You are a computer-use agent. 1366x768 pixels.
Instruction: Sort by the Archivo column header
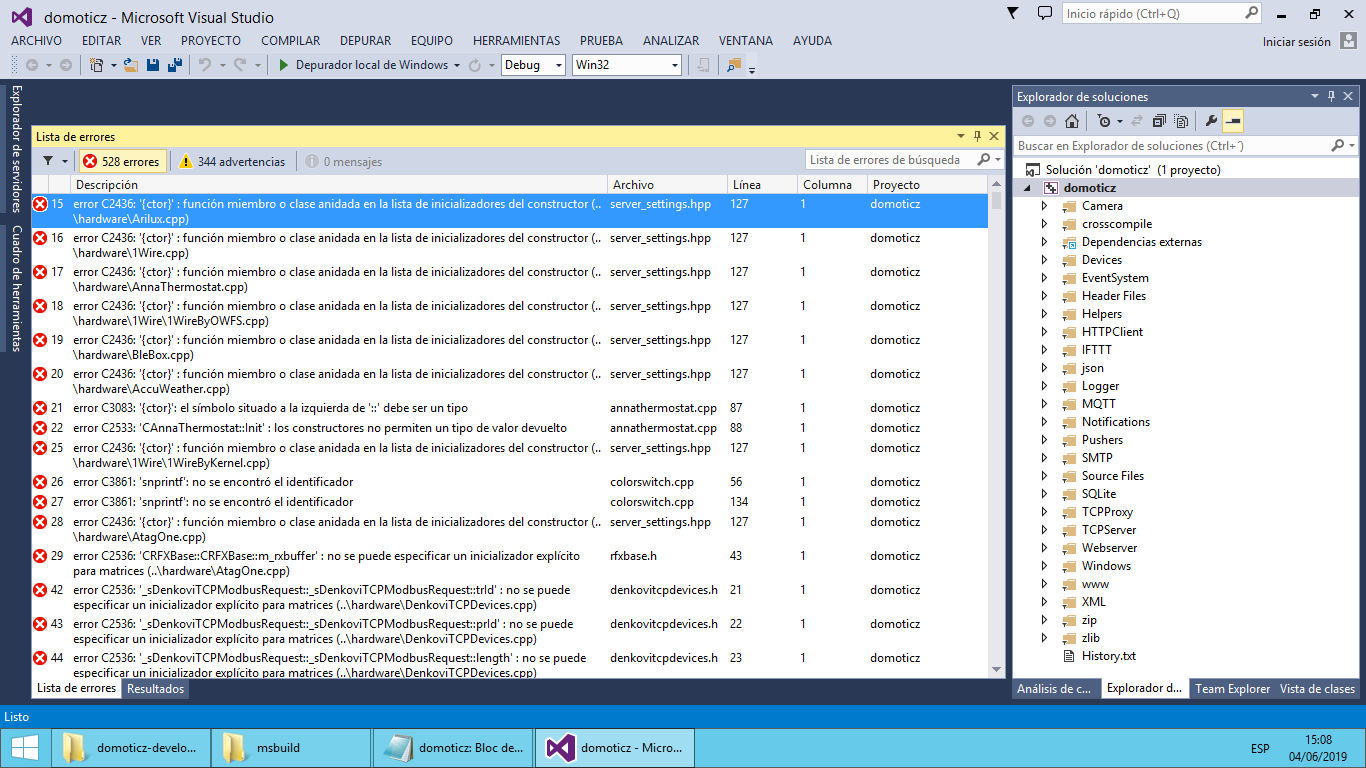tap(668, 185)
